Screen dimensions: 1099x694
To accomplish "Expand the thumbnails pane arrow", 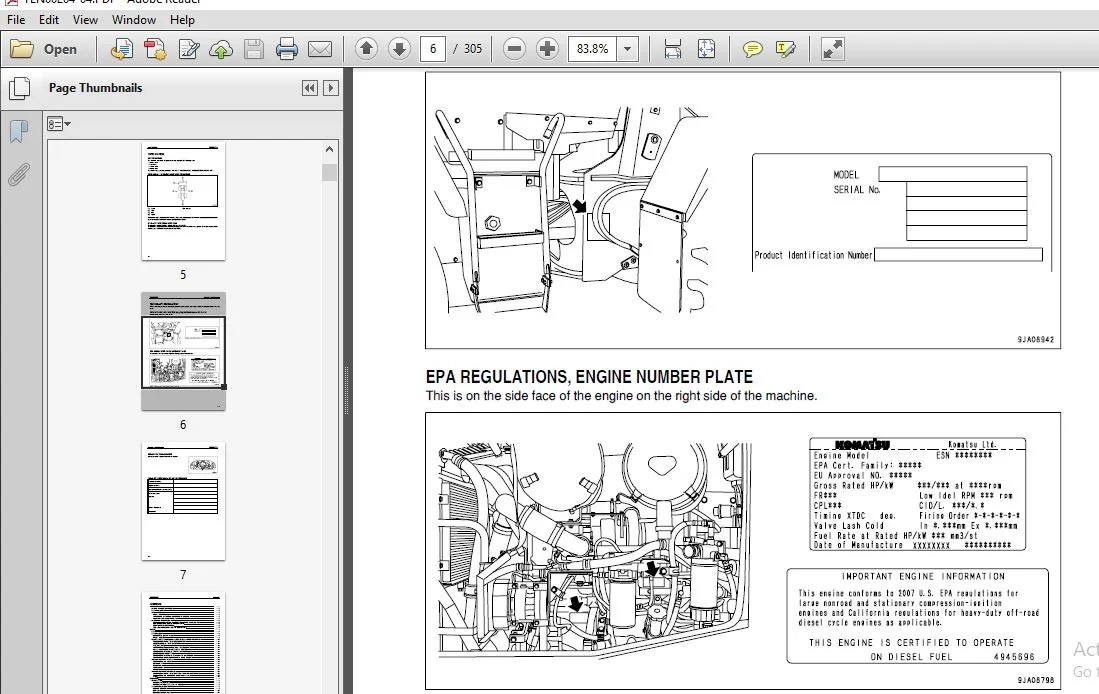I will pos(331,88).
